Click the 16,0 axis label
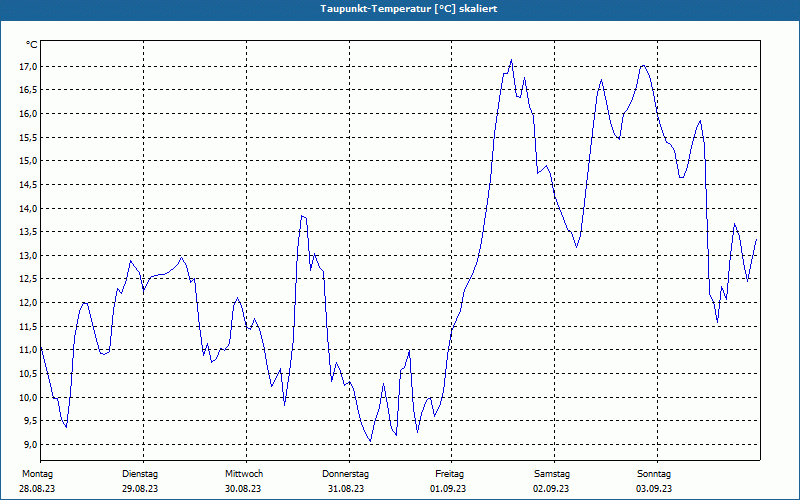 30,113
